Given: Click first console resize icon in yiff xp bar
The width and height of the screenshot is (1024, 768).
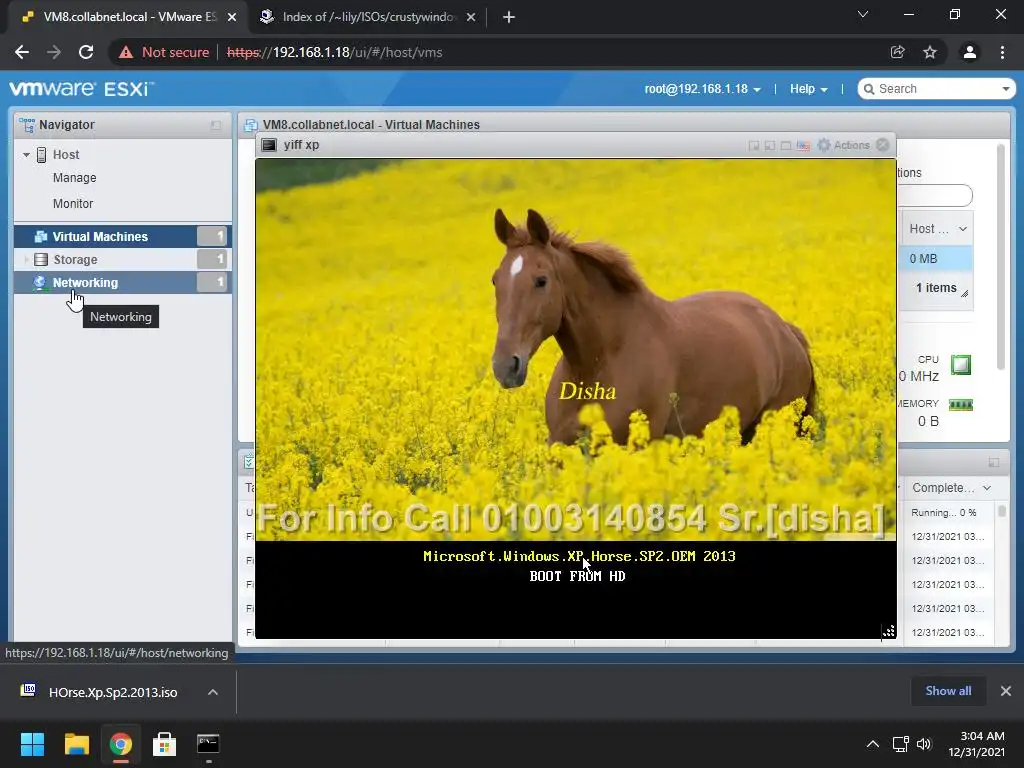Looking at the screenshot, I should 754,146.
